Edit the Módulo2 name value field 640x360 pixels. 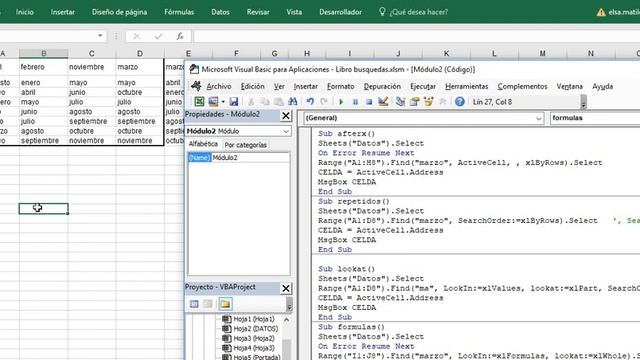pos(250,158)
